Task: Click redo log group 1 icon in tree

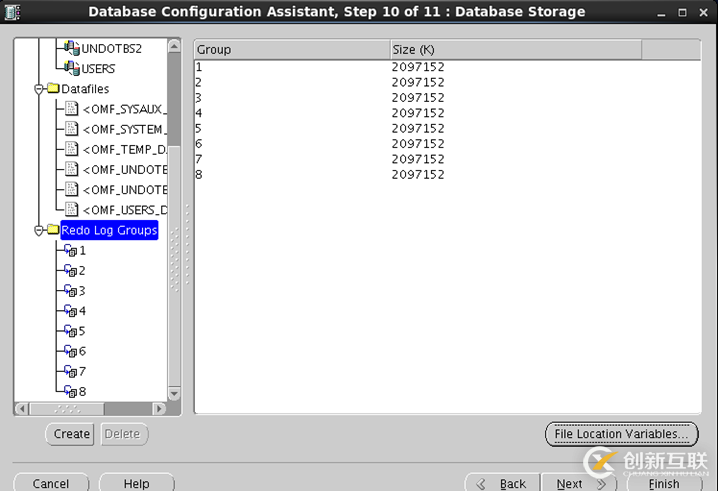Action: click(71, 250)
